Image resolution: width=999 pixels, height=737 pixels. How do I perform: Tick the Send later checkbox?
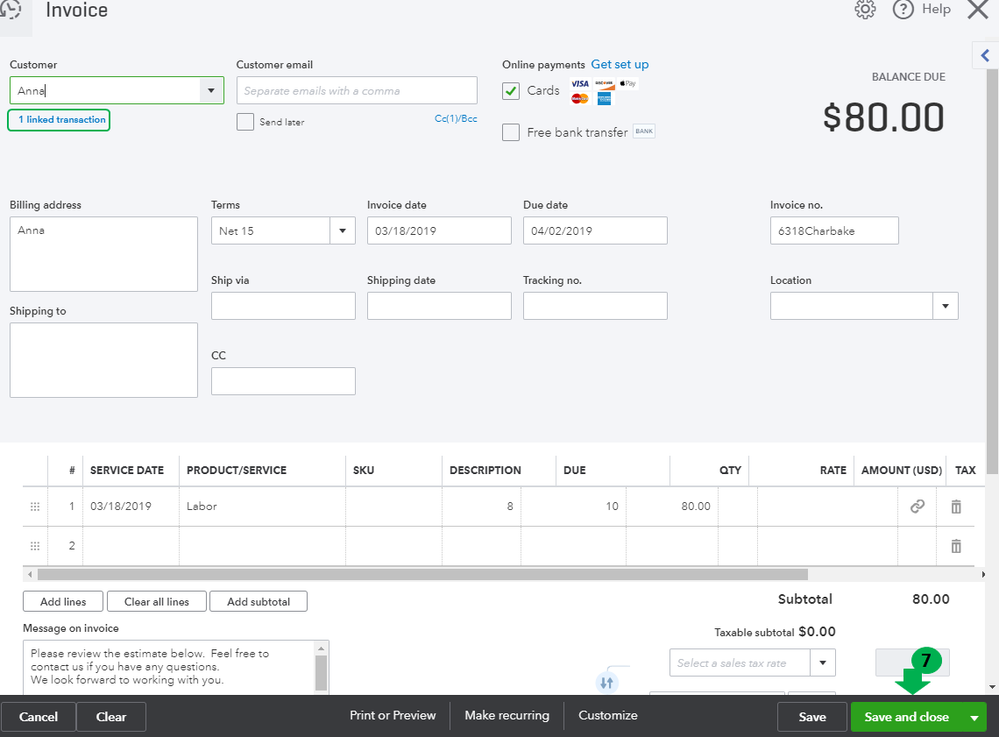coord(245,122)
